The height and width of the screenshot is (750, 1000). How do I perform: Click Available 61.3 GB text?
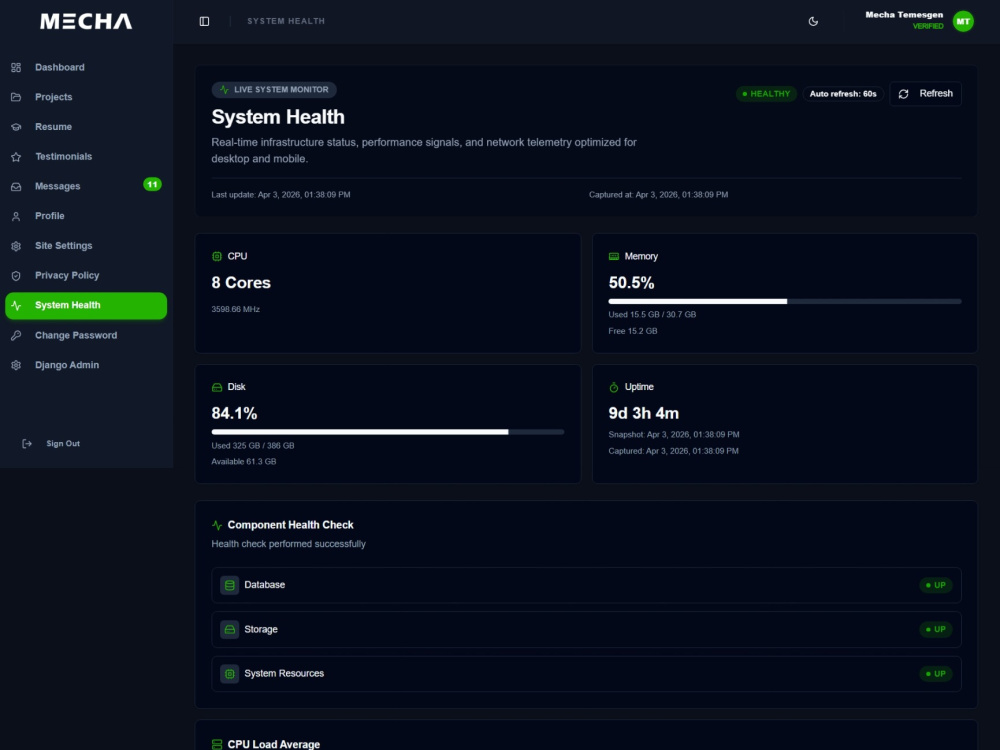244,462
